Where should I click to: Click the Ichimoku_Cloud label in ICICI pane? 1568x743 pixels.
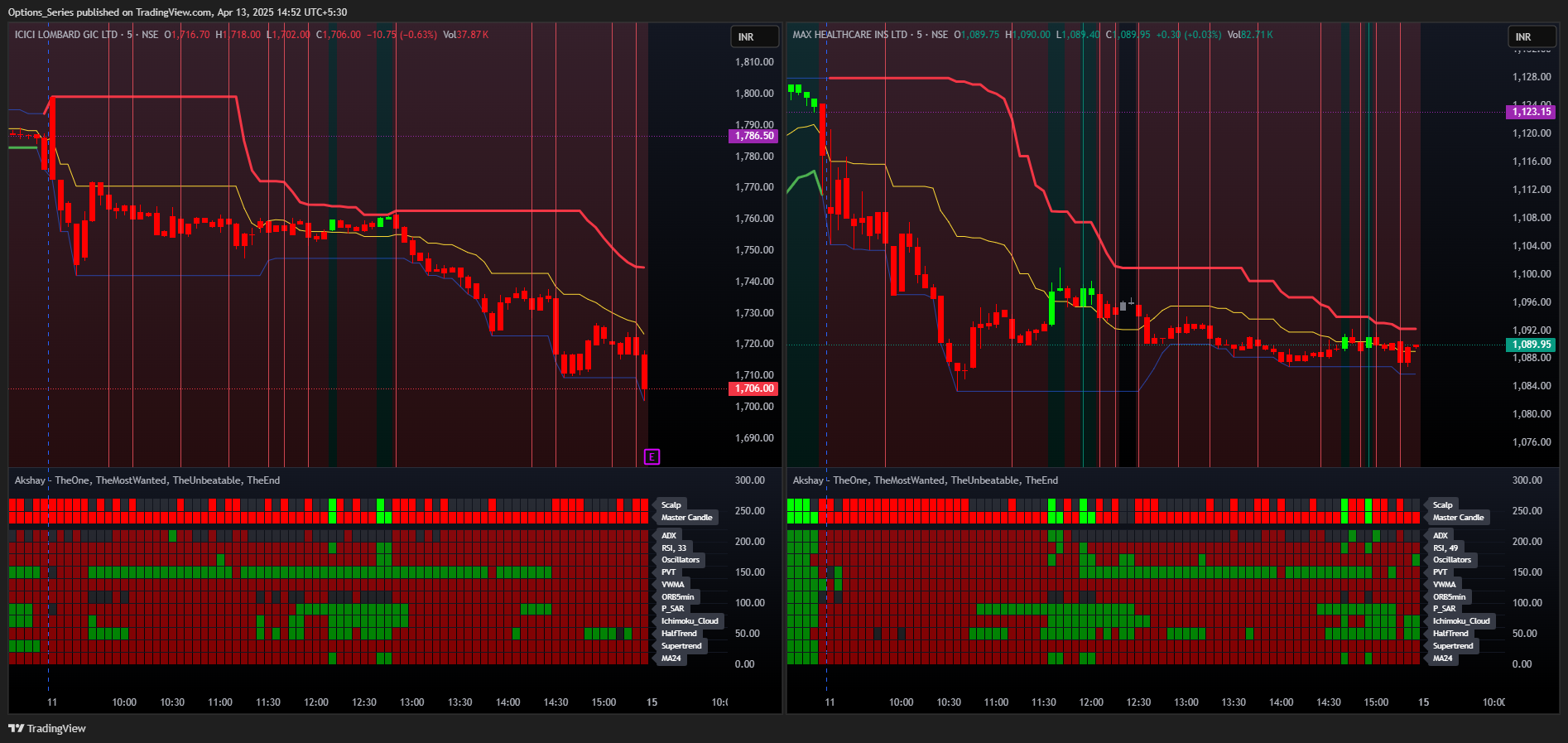pyautogui.click(x=690, y=621)
